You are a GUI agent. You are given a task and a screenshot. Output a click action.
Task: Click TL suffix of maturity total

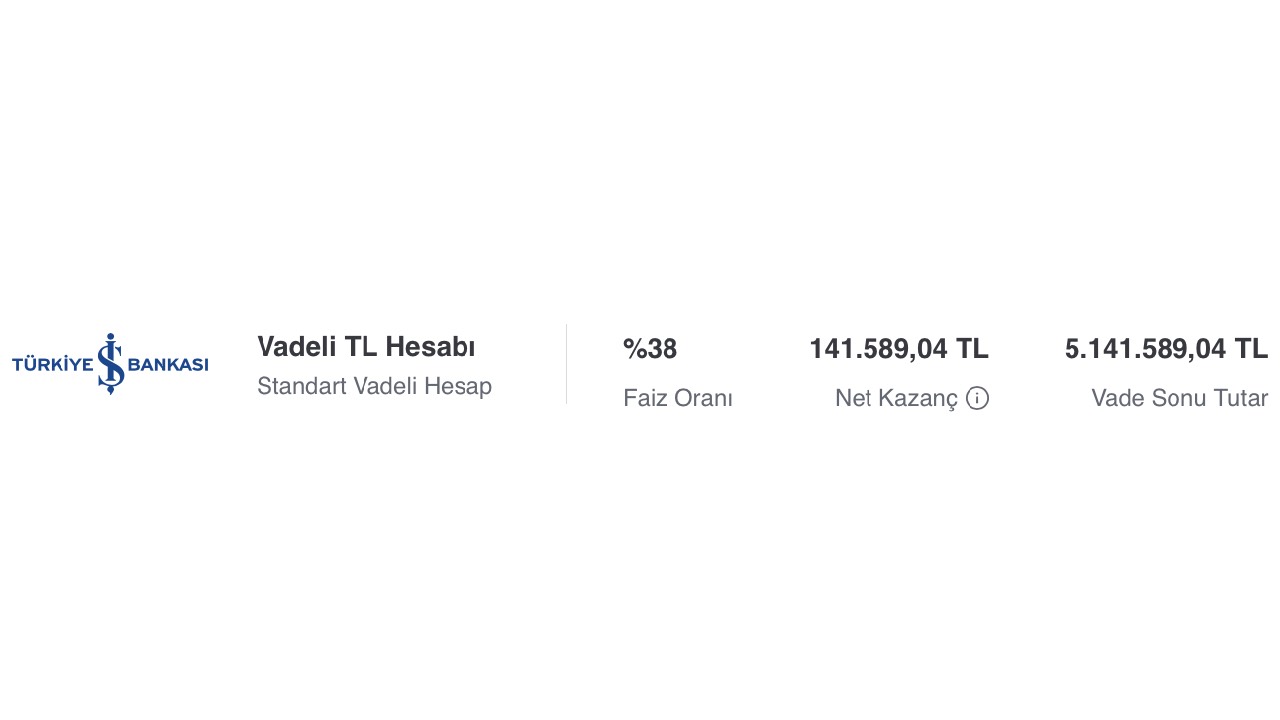point(1251,349)
